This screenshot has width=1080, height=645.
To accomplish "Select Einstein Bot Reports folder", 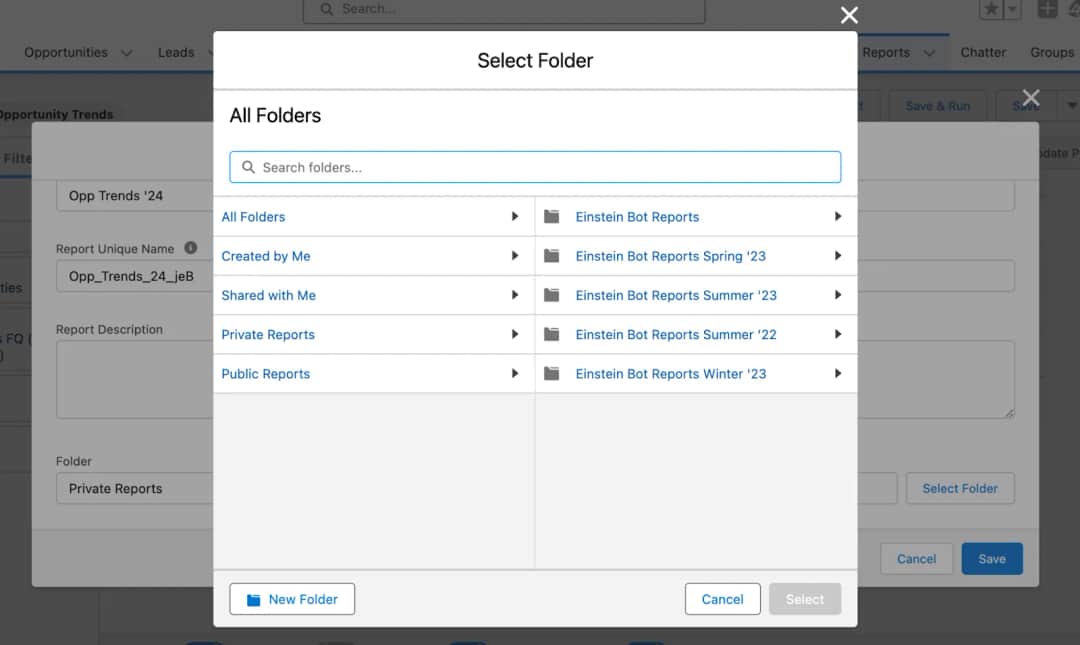I will (x=637, y=216).
